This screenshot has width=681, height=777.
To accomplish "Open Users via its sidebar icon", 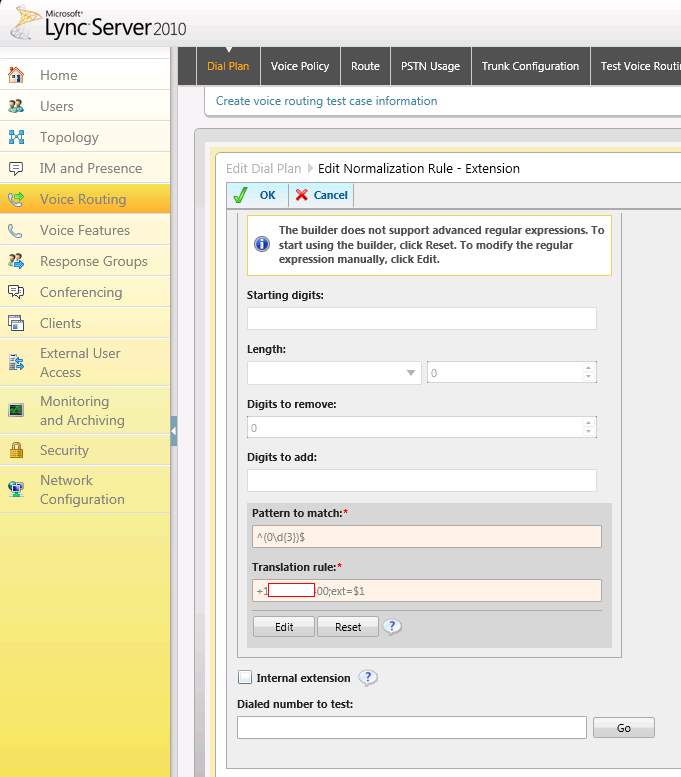I will (16, 106).
